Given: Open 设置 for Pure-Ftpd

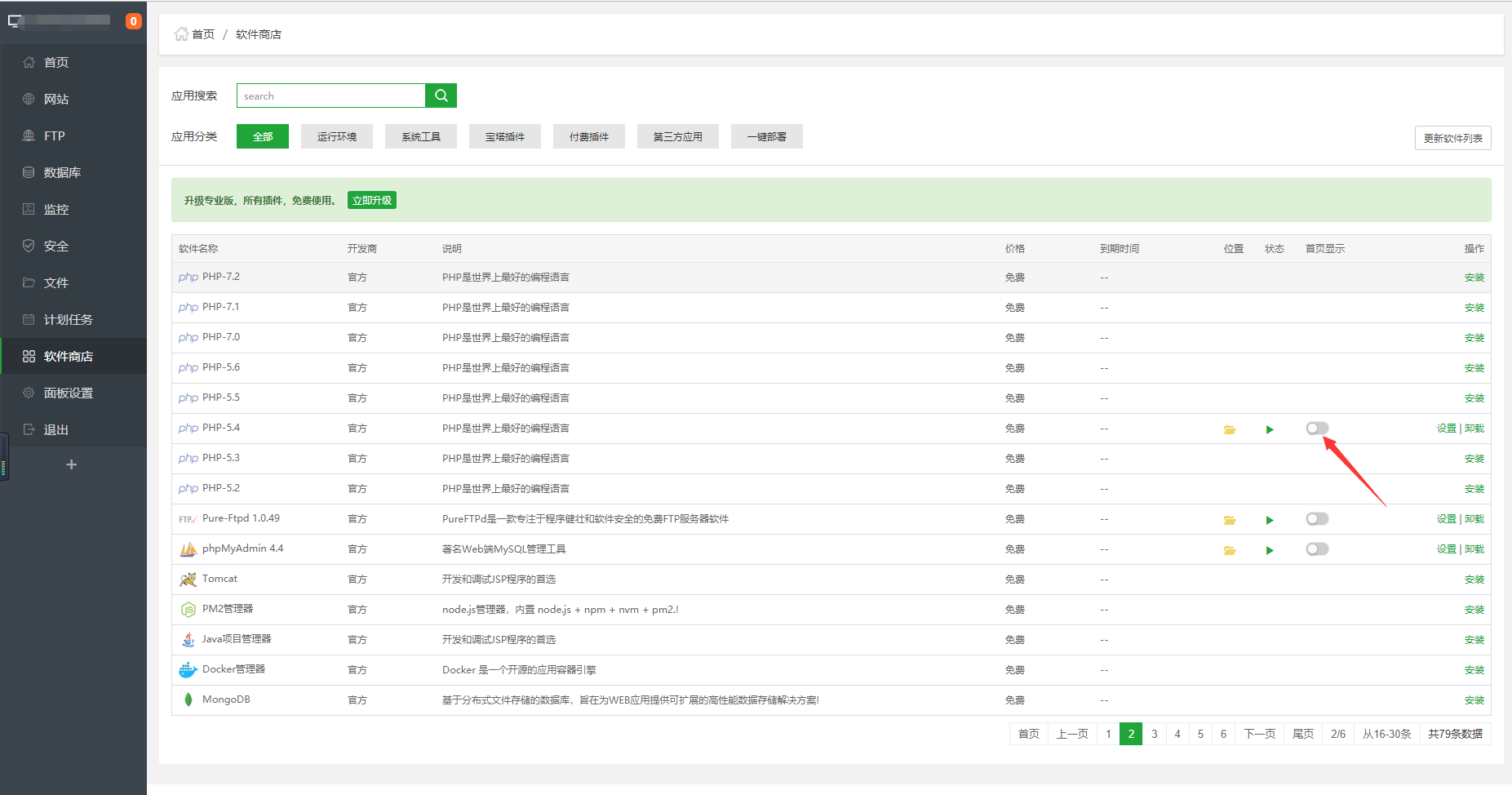Looking at the screenshot, I should tap(1446, 519).
